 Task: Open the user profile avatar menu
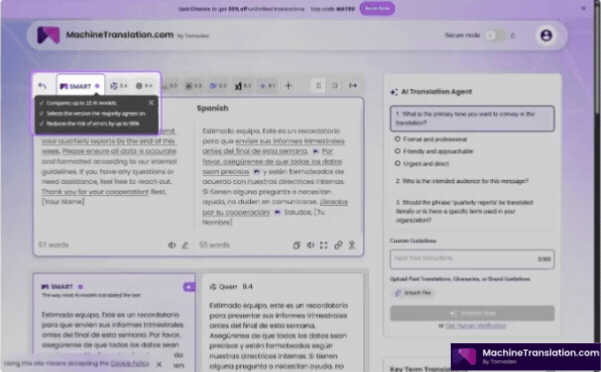coord(546,35)
